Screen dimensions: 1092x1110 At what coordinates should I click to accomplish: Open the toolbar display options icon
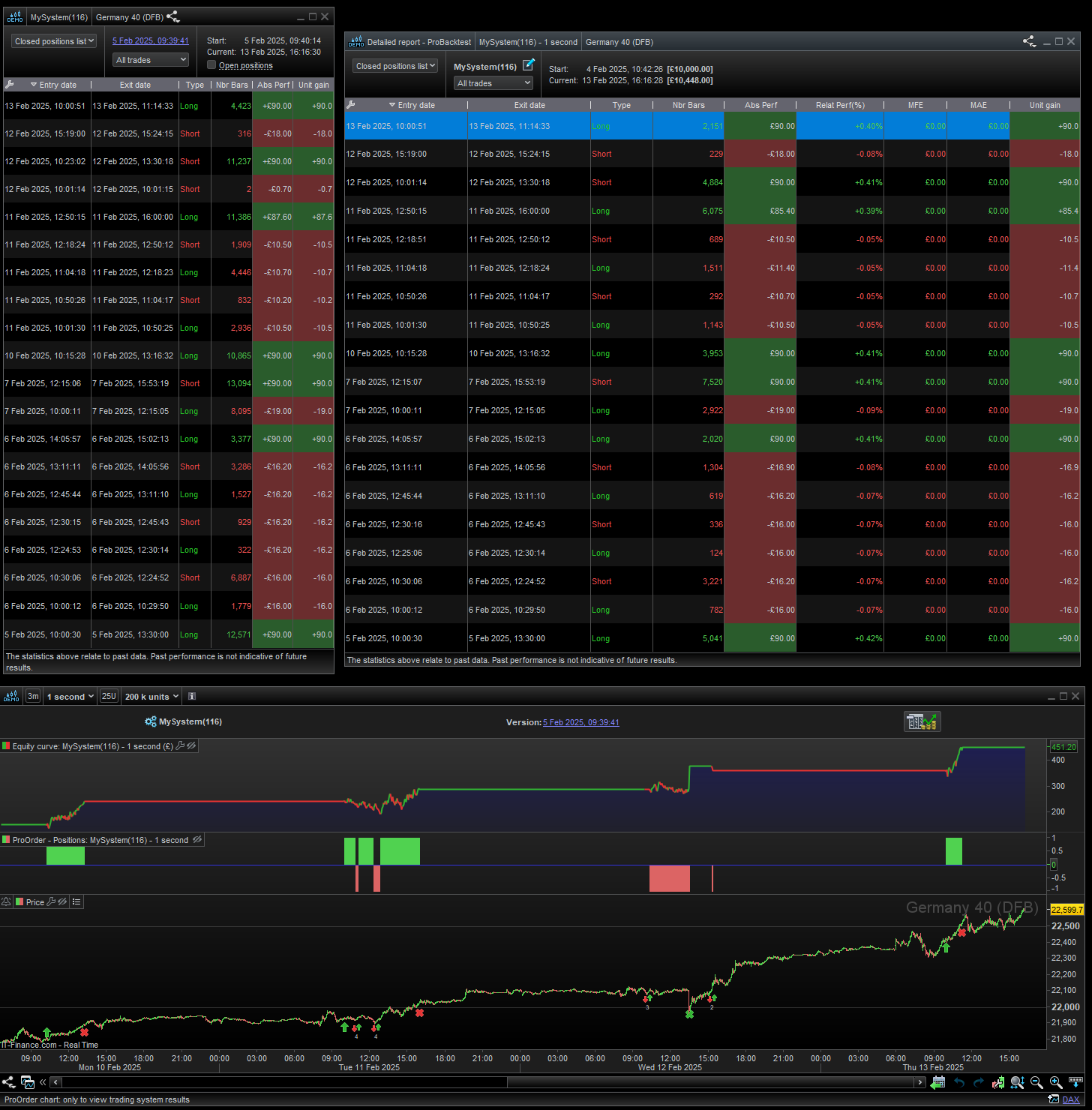point(1077,1081)
